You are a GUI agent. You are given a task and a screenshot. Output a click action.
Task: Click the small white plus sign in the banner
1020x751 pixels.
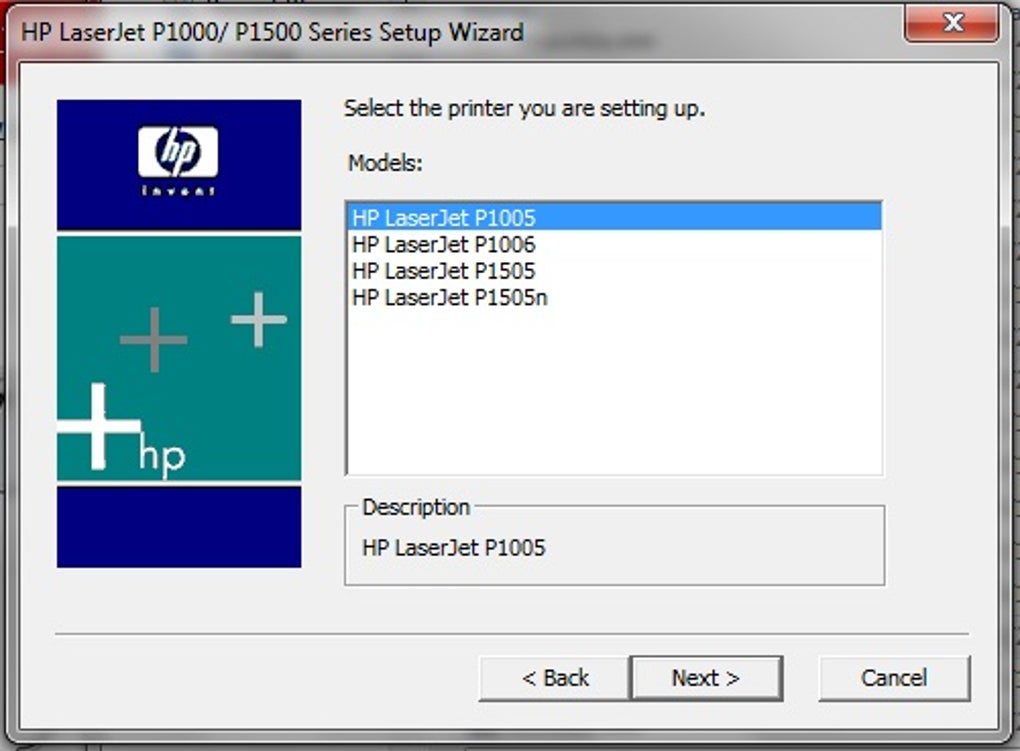click(259, 320)
